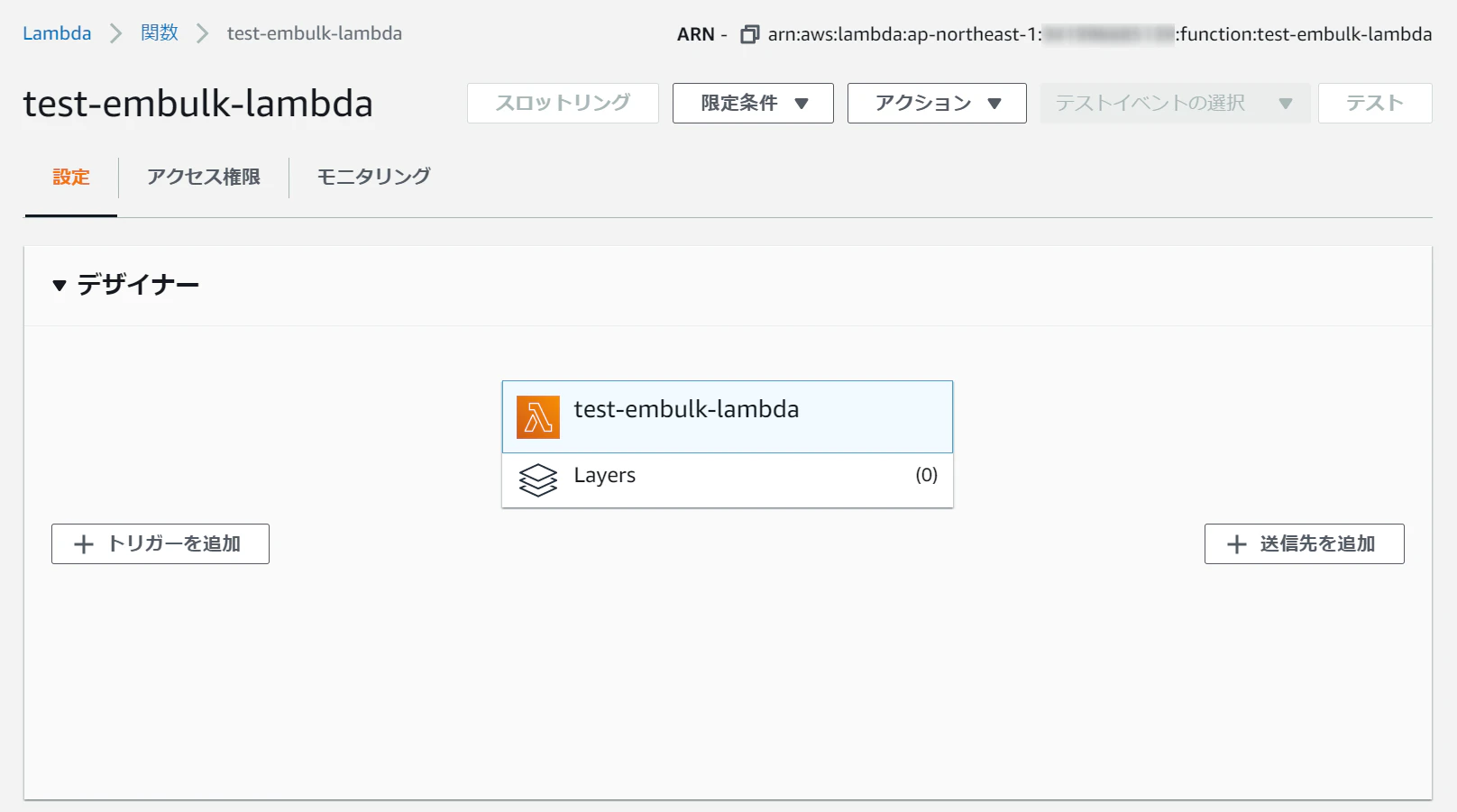Switch to the 設定 tab

[x=71, y=178]
